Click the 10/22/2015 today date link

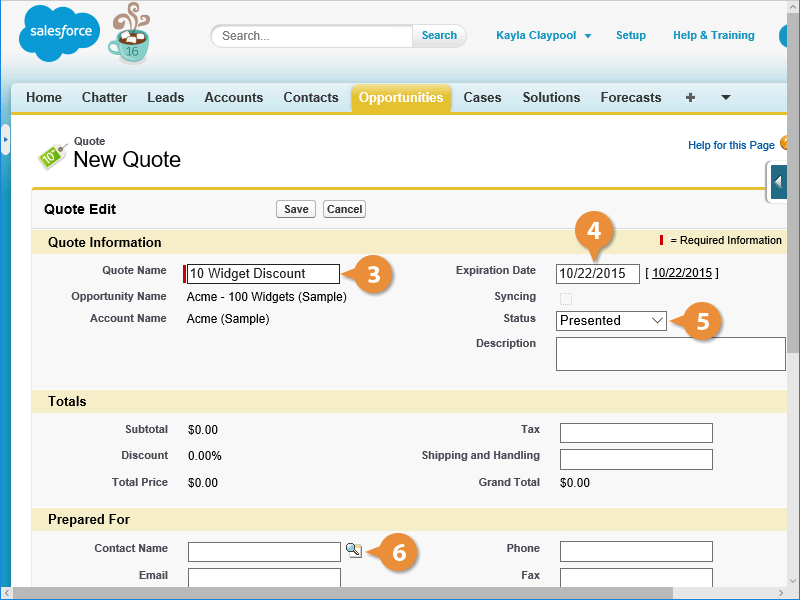pos(682,273)
